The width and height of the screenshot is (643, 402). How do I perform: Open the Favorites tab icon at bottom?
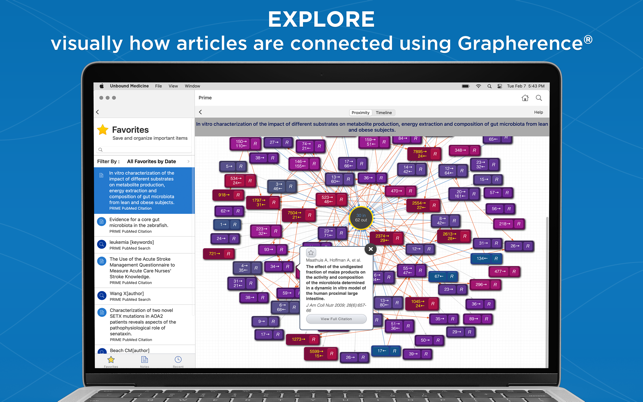[111, 361]
